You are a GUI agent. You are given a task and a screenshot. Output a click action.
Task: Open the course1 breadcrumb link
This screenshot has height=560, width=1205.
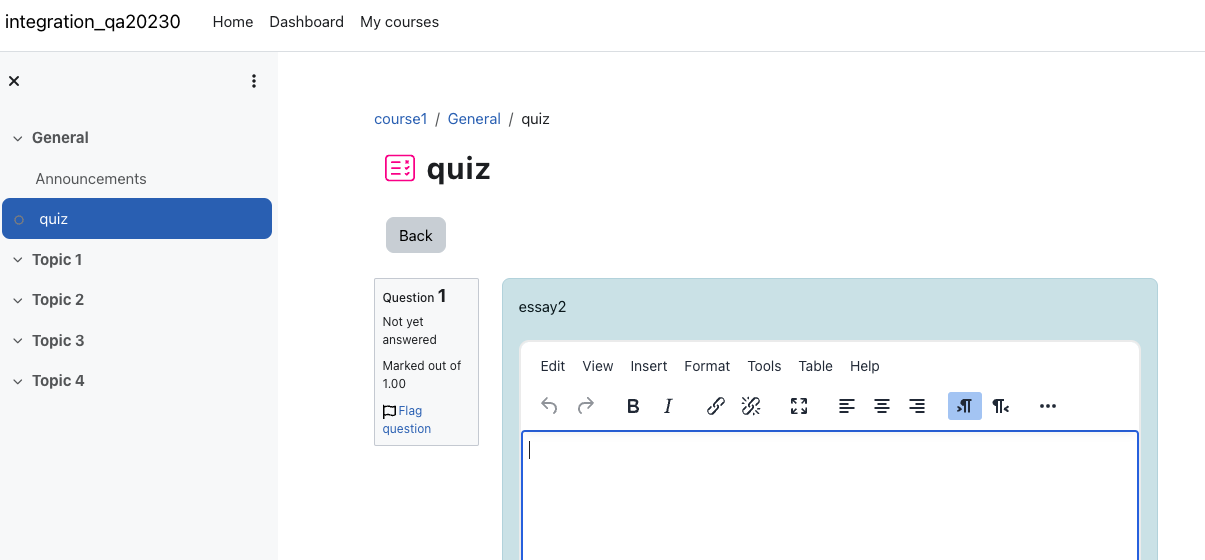[x=400, y=119]
